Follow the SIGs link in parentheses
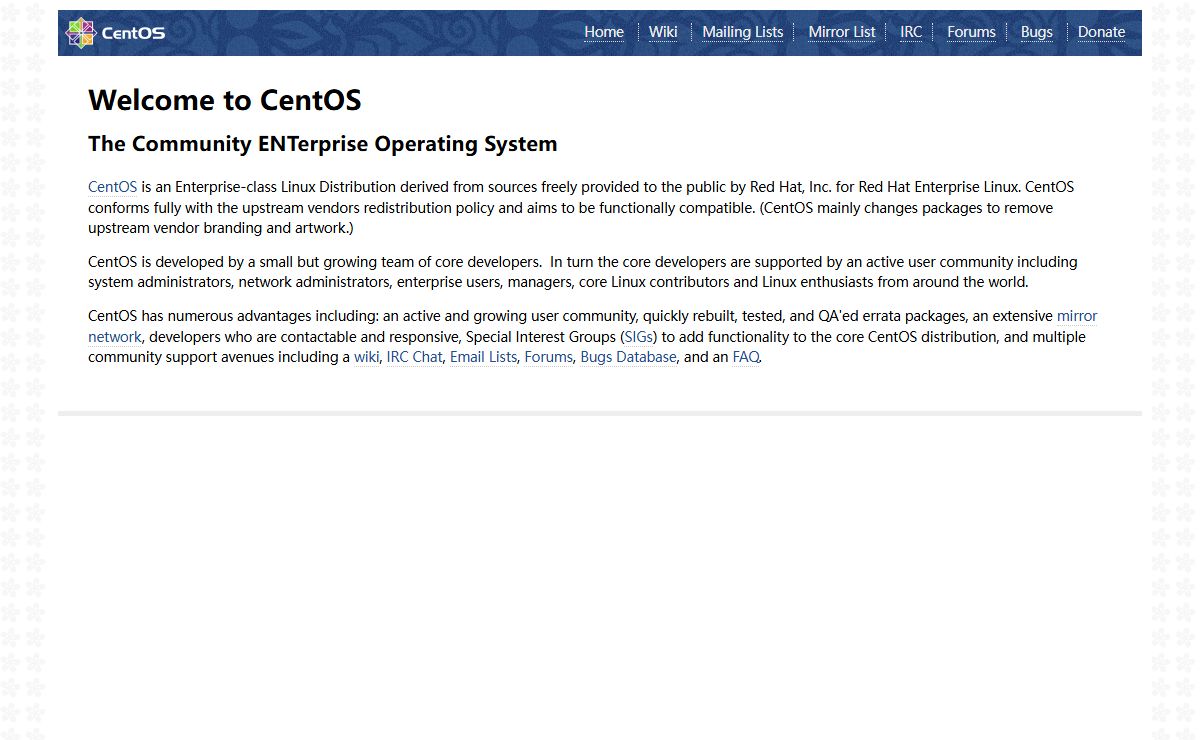The width and height of the screenshot is (1200, 740). (x=639, y=337)
